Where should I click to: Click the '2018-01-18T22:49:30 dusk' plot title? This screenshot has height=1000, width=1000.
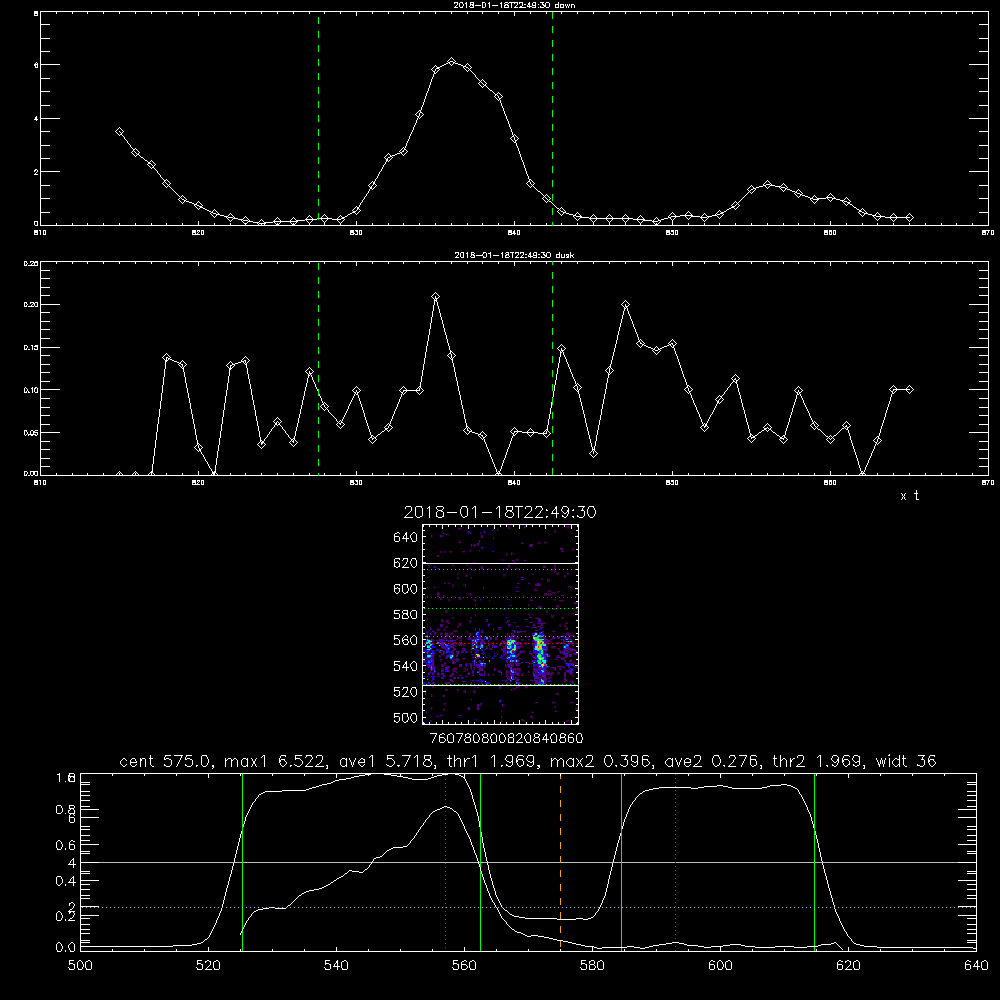(x=514, y=255)
